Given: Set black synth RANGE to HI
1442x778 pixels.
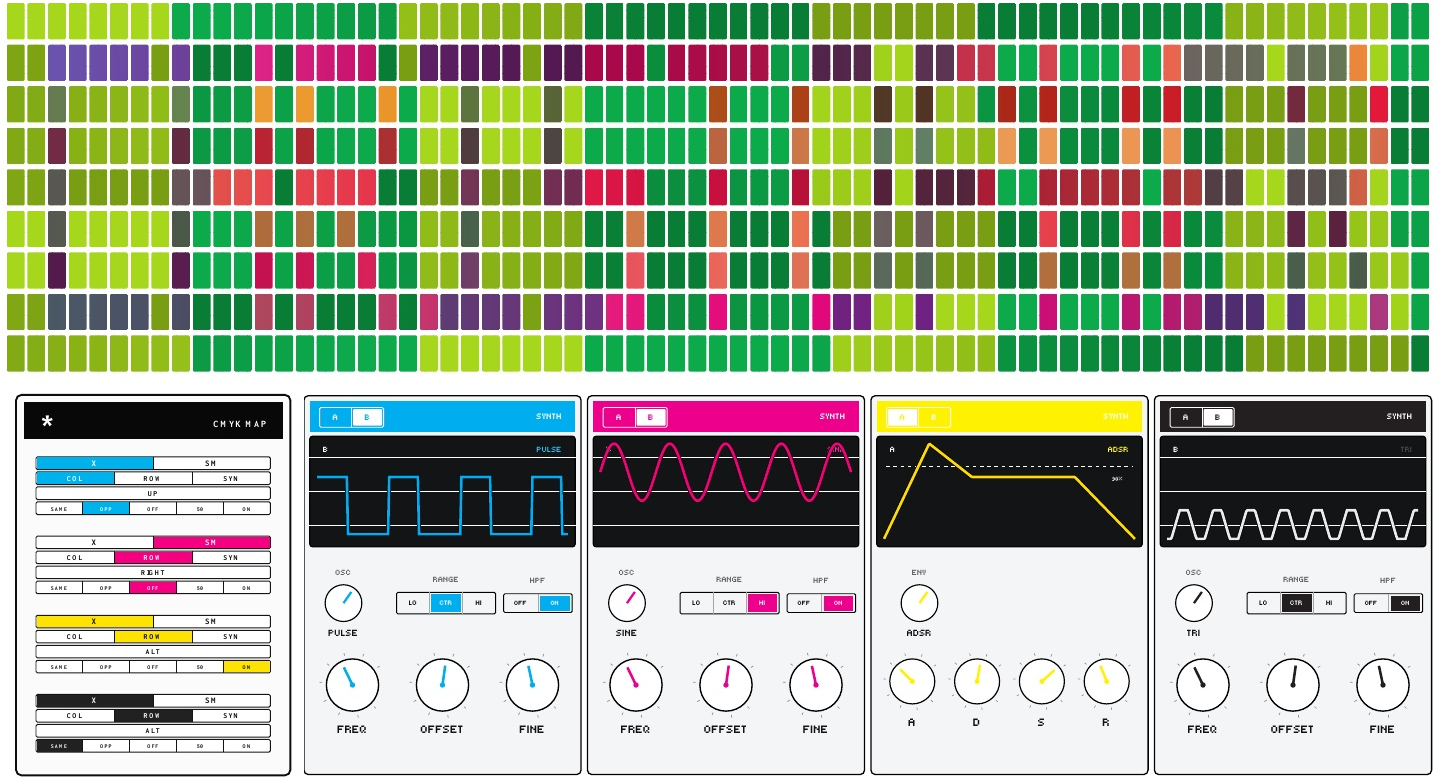Looking at the screenshot, I should (x=1329, y=603).
